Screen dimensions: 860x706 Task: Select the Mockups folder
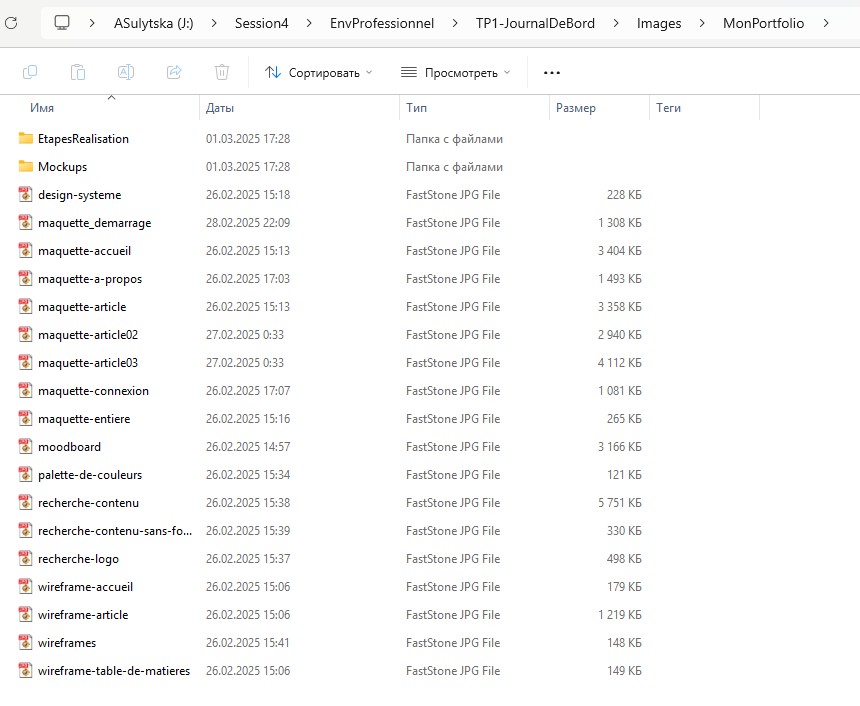[62, 167]
